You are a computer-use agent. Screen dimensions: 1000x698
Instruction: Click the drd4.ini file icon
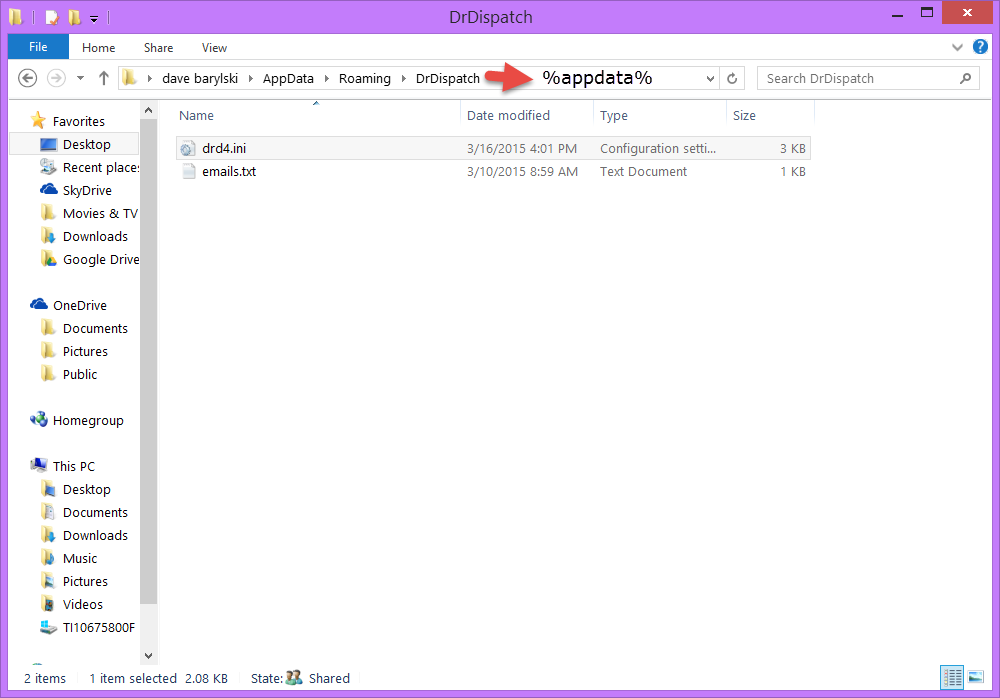(x=188, y=149)
